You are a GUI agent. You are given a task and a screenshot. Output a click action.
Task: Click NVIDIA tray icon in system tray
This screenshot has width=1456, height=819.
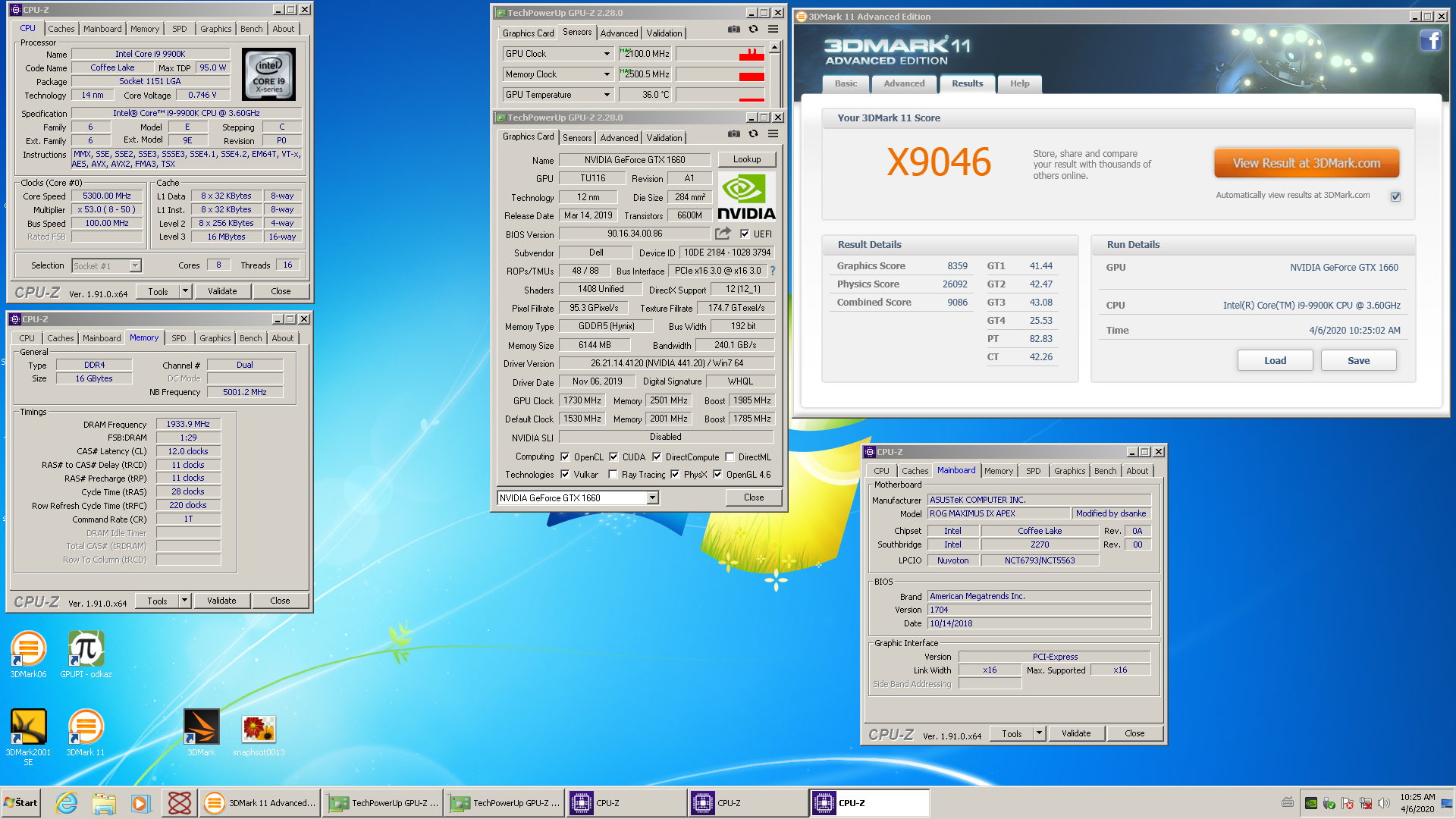pos(1310,803)
